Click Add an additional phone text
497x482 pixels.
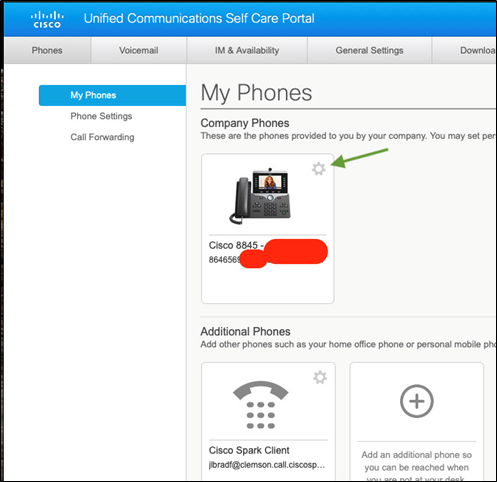pyautogui.click(x=417, y=467)
